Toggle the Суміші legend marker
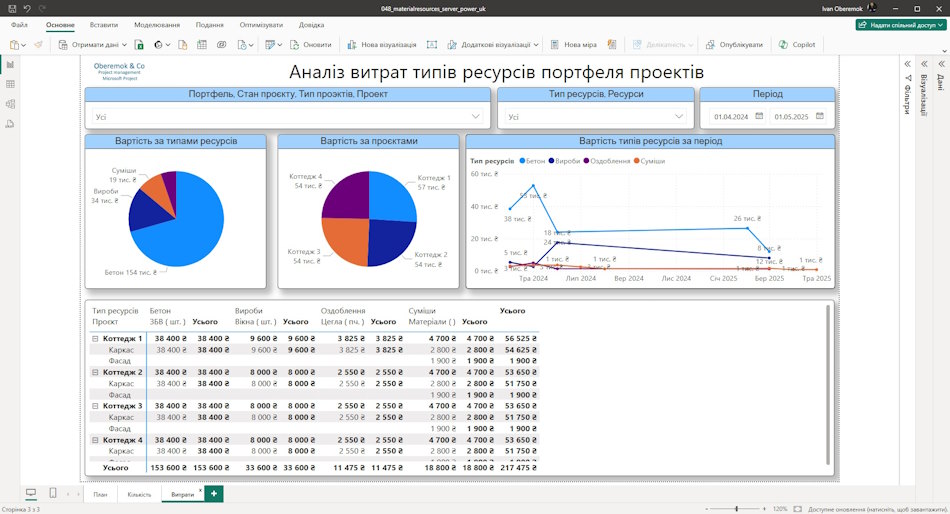The height and width of the screenshot is (514, 950). [x=636, y=161]
